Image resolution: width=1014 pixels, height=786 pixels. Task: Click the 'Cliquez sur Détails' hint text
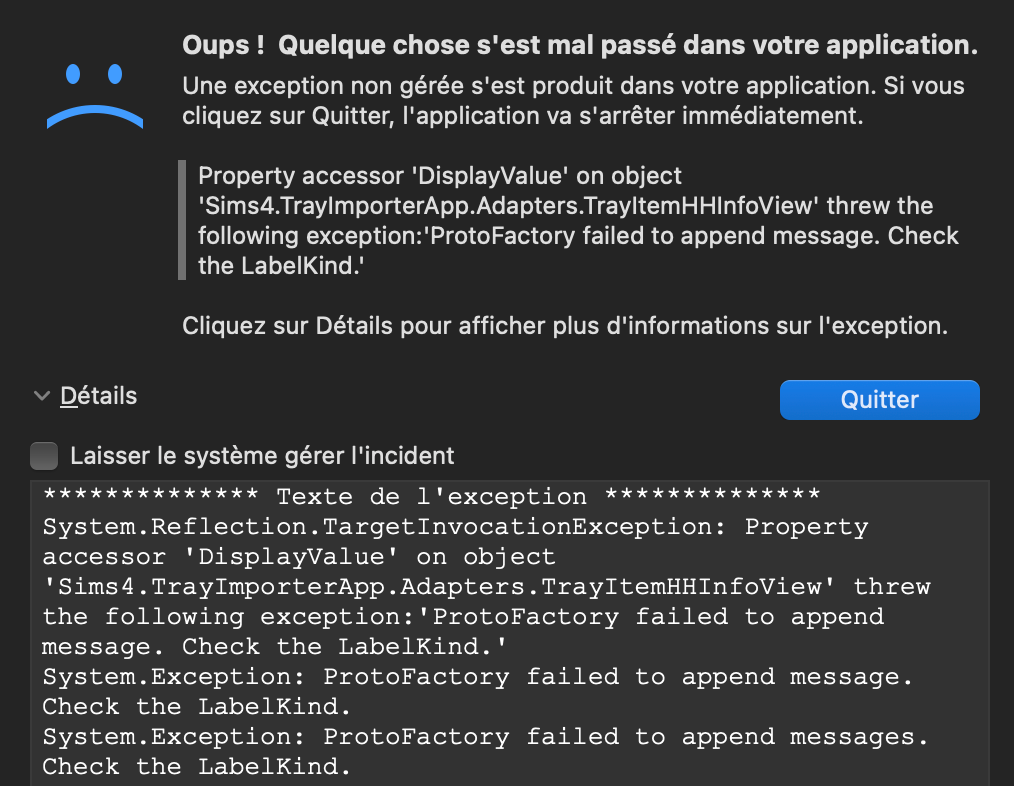point(565,326)
